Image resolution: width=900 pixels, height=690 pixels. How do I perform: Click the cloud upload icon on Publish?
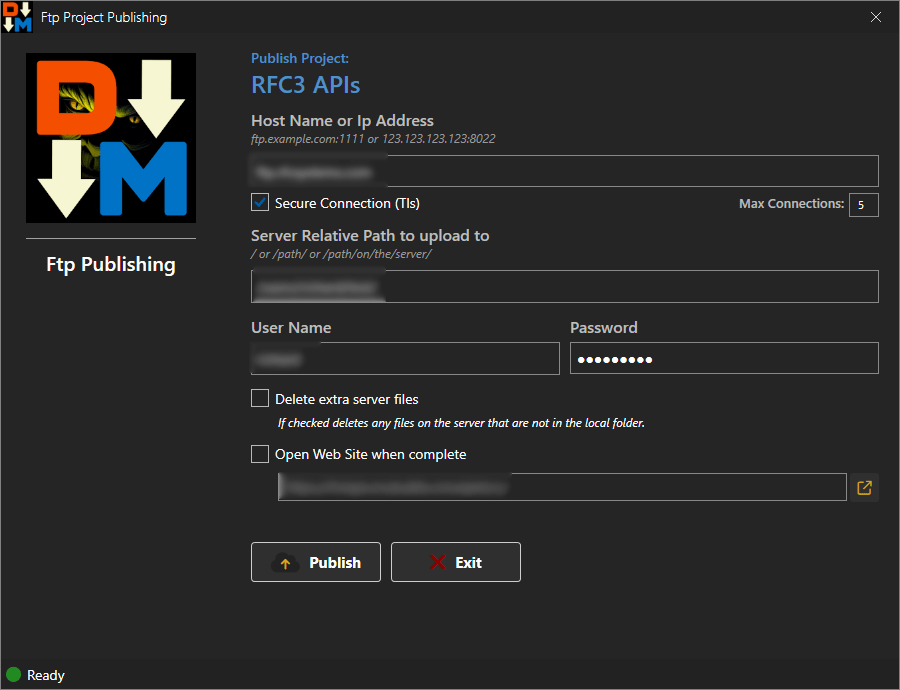point(285,563)
